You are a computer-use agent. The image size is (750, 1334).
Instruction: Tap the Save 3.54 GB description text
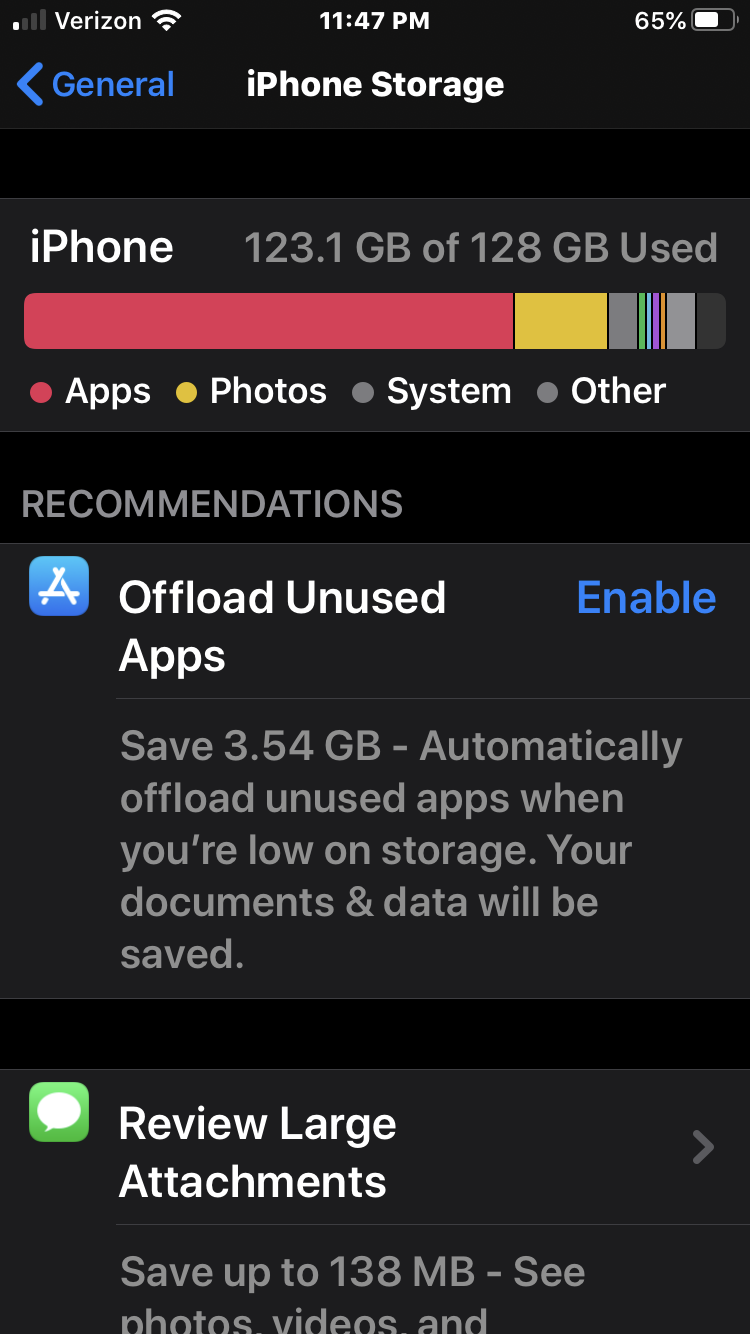pos(401,850)
